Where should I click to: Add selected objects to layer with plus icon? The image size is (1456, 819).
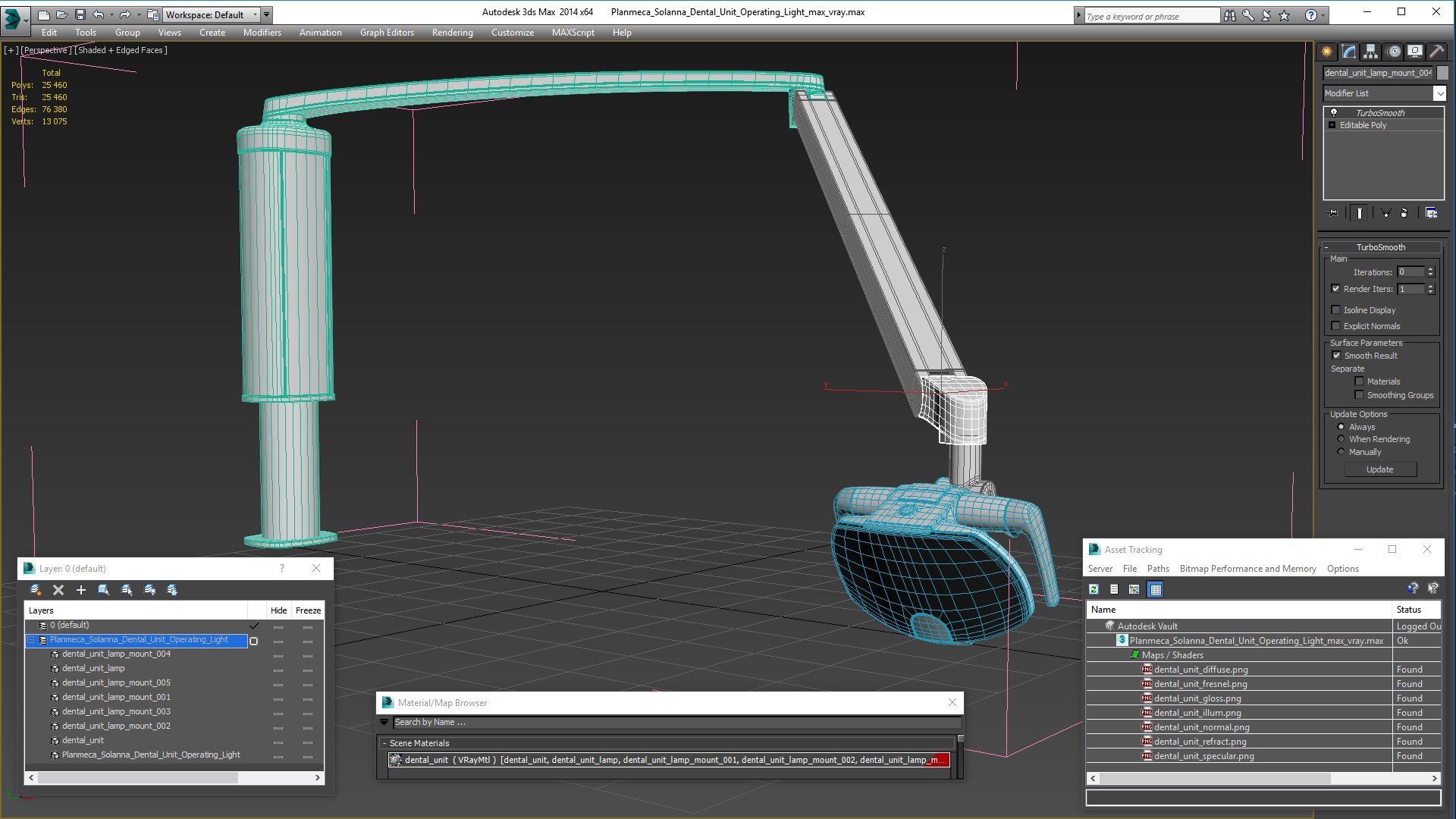[81, 590]
